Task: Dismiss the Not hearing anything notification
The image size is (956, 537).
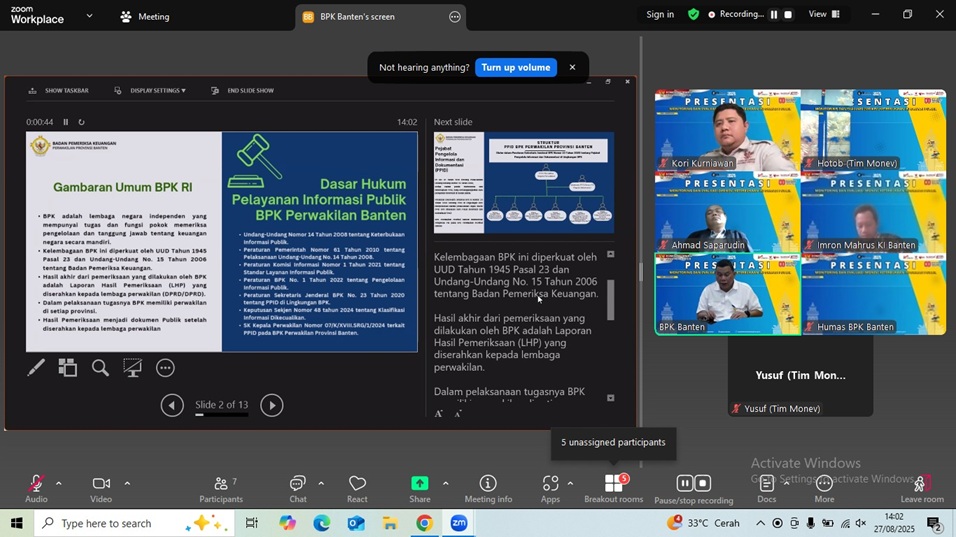Action: click(x=572, y=67)
